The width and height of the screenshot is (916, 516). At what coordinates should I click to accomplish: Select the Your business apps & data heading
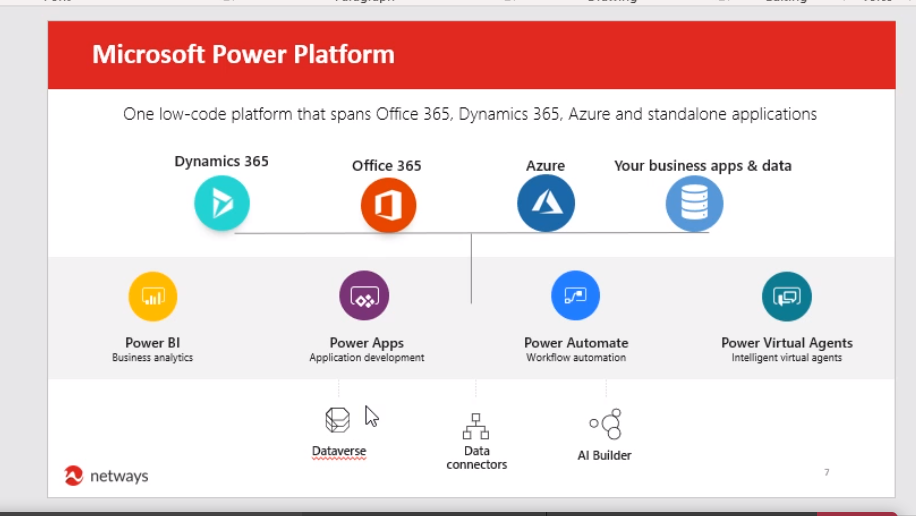(702, 166)
